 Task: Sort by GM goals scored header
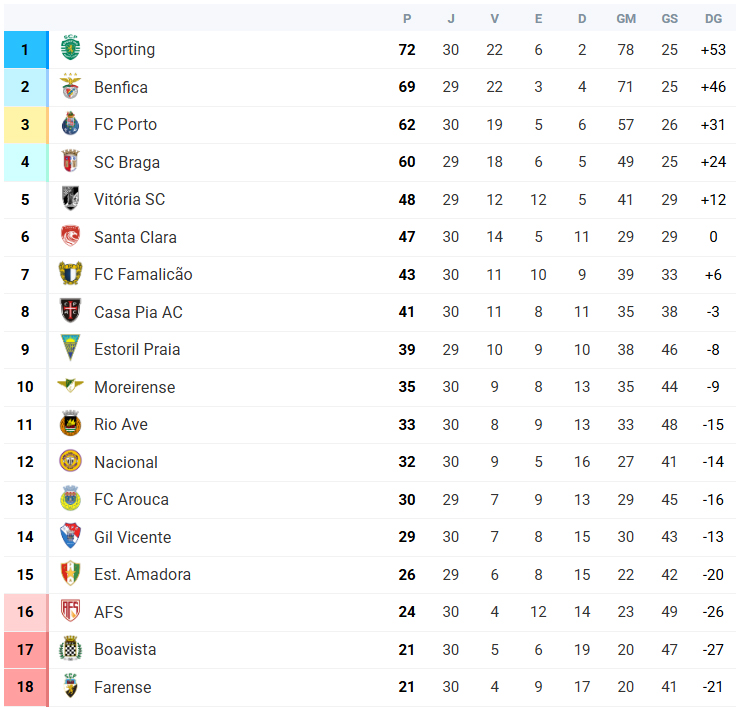pos(626,19)
